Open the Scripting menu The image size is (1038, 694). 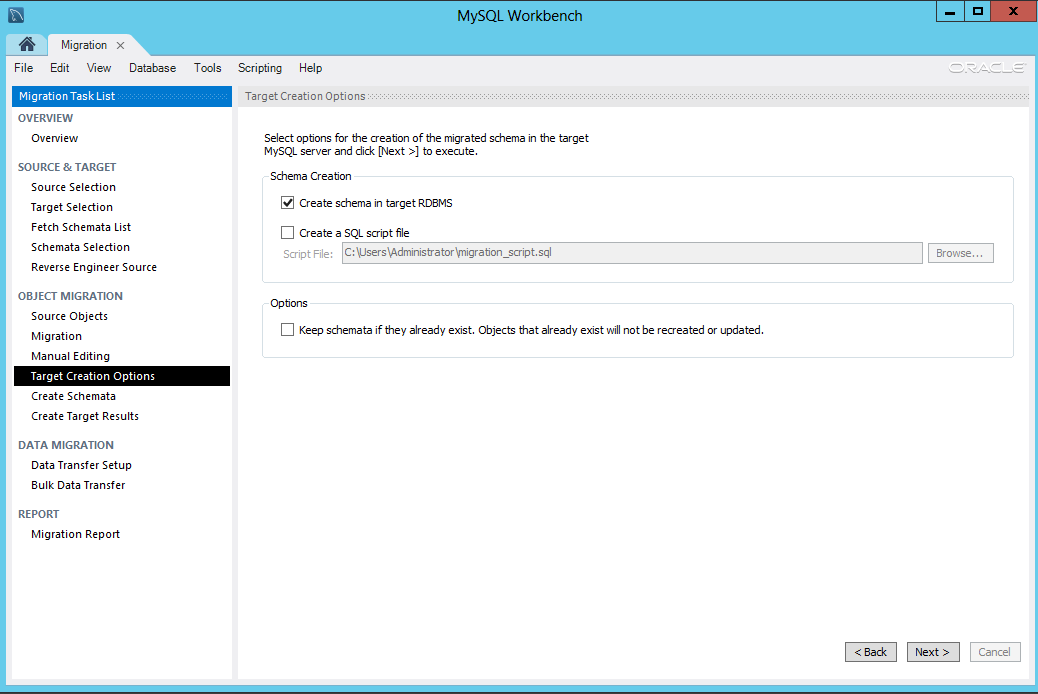(x=260, y=68)
